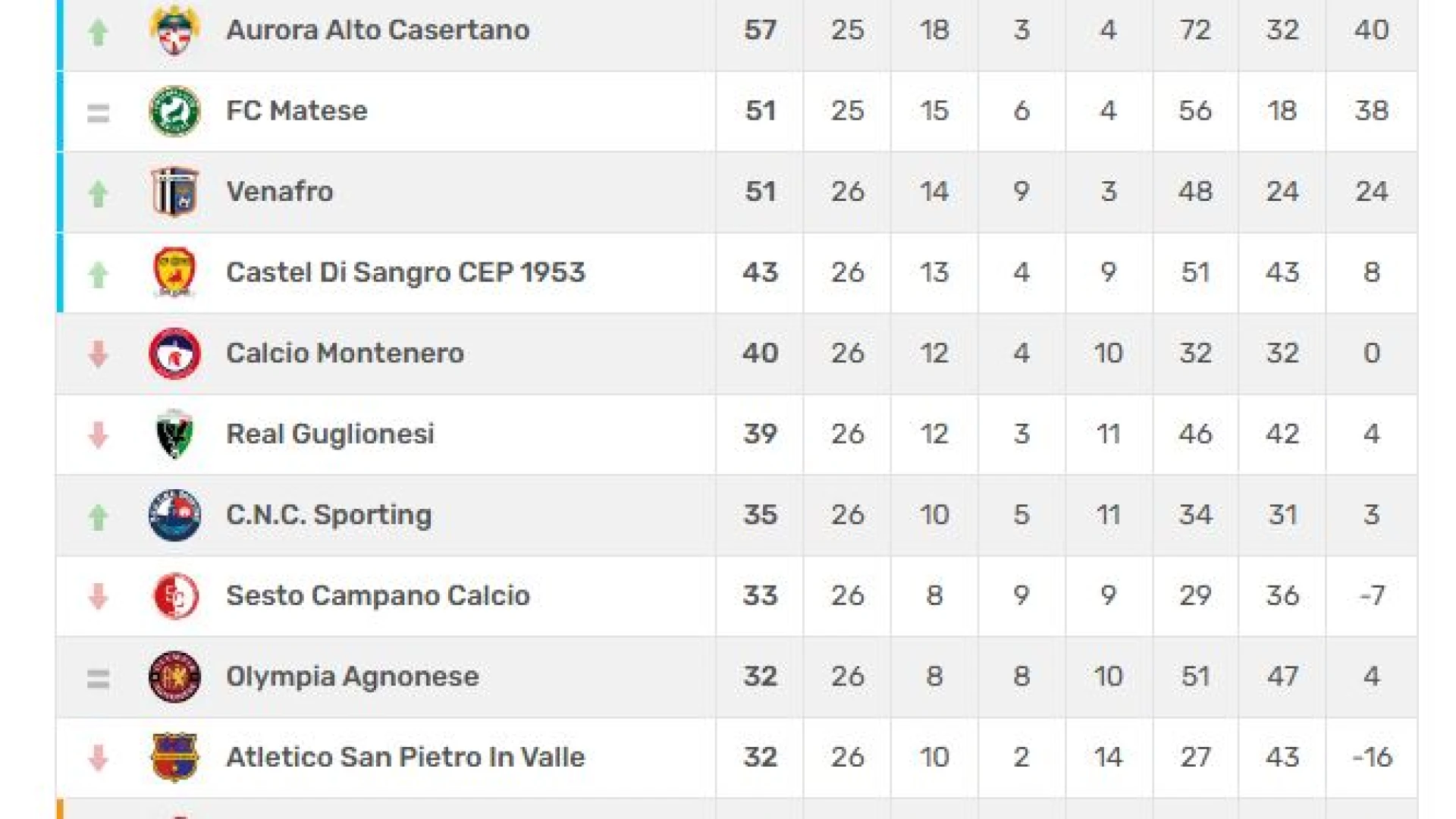Select the Calcio Montenero team name
Viewport: 1456px width, 819px height.
click(345, 353)
